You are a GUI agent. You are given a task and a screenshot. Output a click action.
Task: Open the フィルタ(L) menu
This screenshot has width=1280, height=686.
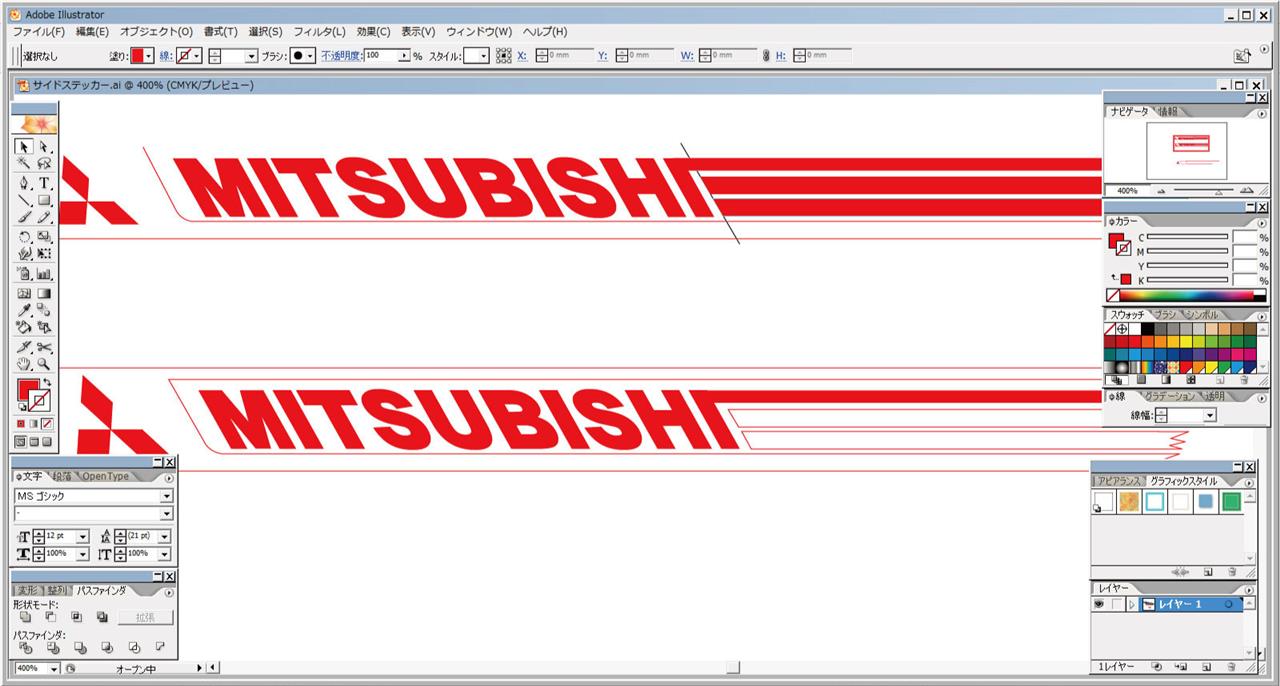click(x=319, y=32)
